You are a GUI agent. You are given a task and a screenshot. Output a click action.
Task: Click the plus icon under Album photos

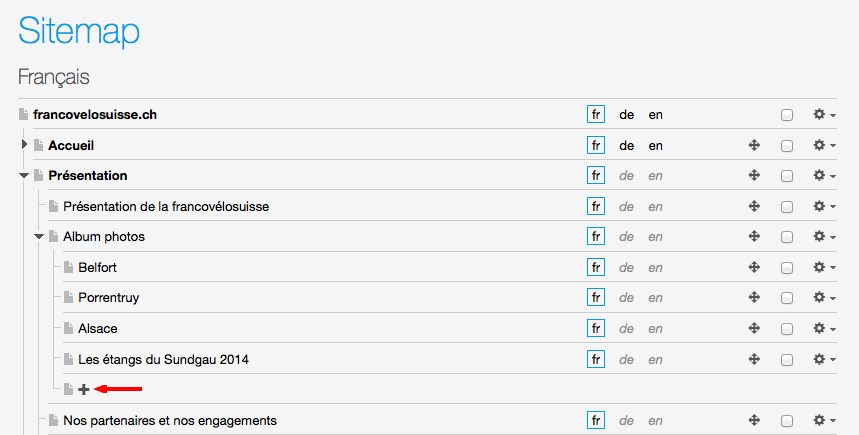(x=84, y=389)
